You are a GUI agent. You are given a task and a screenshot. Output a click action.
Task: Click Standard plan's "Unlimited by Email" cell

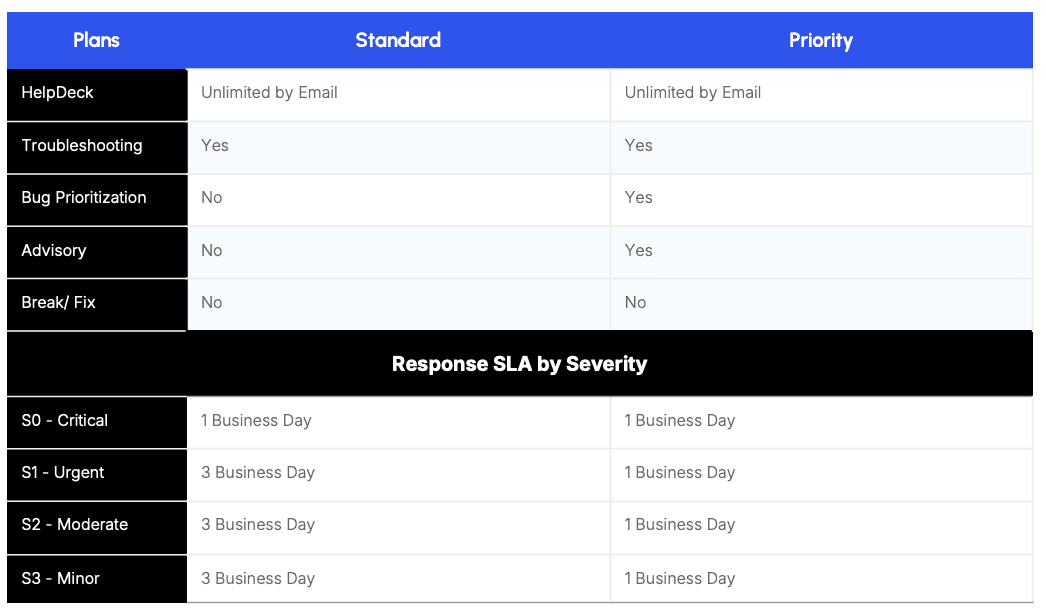click(269, 93)
